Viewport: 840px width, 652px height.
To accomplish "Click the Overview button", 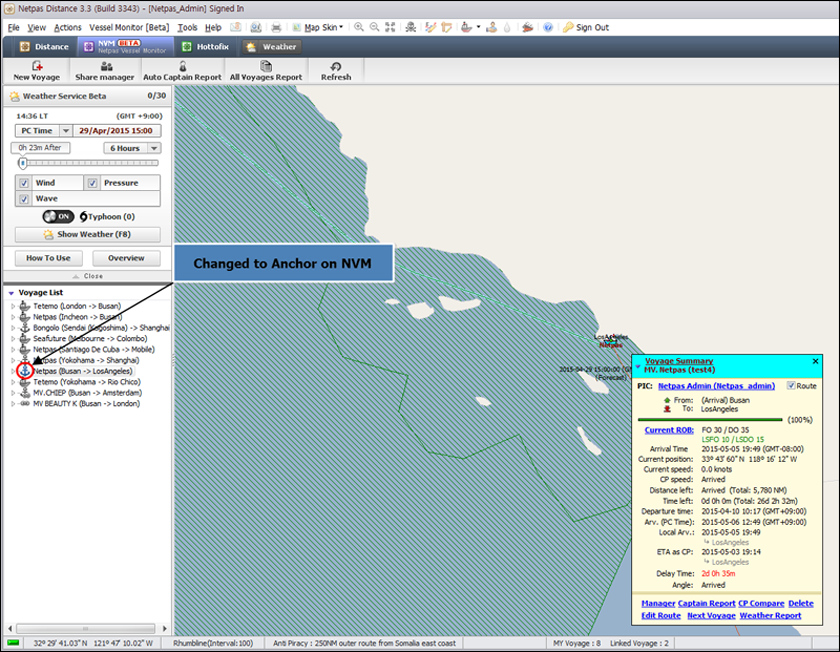I will (x=126, y=258).
